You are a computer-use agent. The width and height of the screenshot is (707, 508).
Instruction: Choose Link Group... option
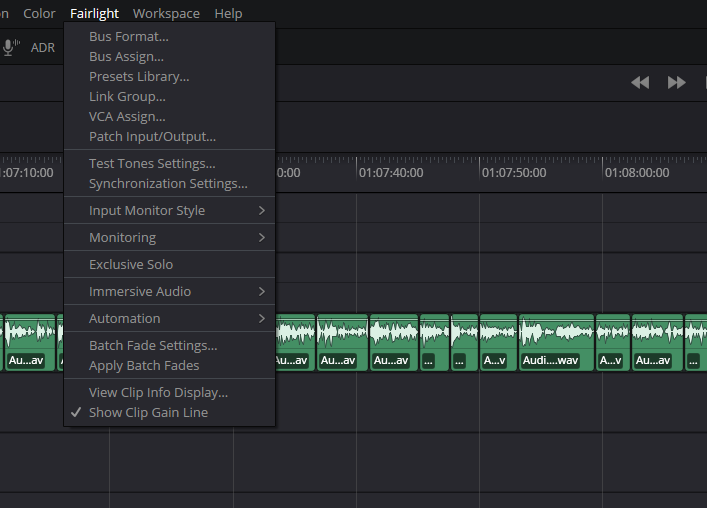(170, 96)
